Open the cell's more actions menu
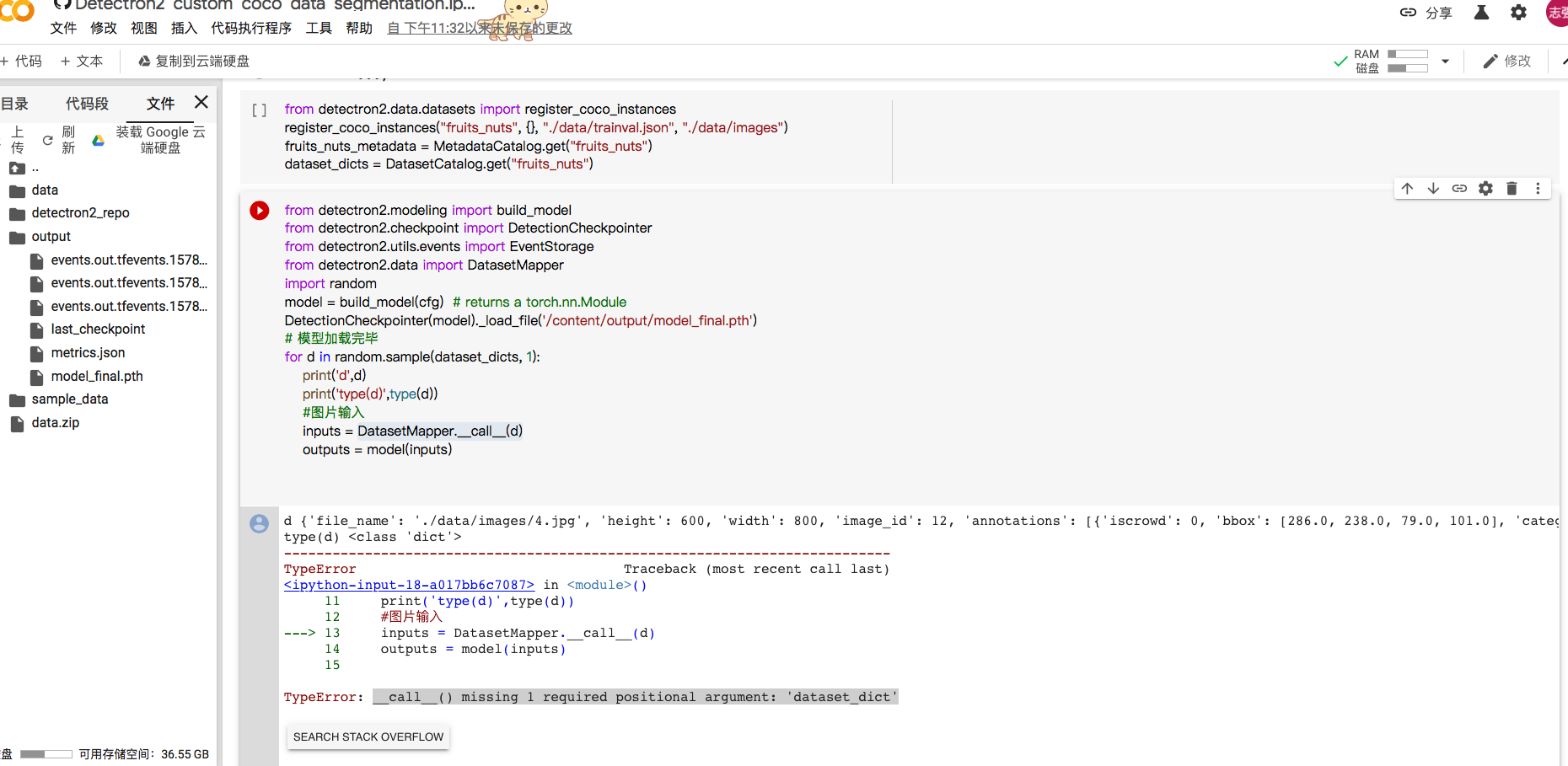The height and width of the screenshot is (766, 1568). click(1538, 188)
